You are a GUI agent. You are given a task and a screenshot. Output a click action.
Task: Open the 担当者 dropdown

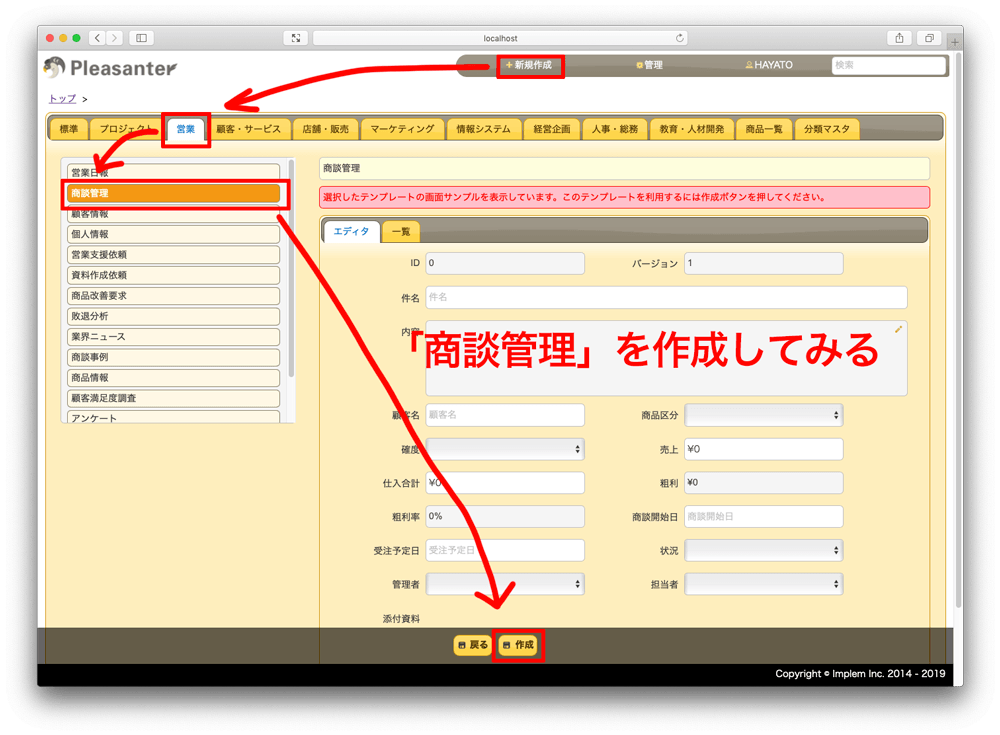point(763,584)
